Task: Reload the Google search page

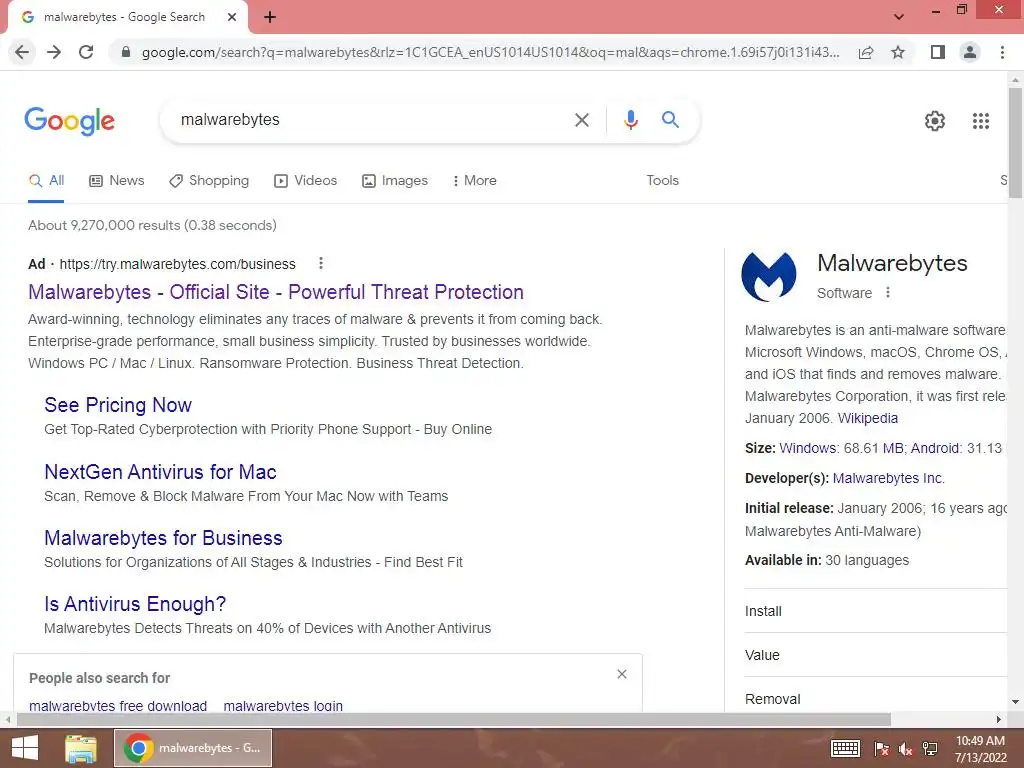Action: point(86,52)
